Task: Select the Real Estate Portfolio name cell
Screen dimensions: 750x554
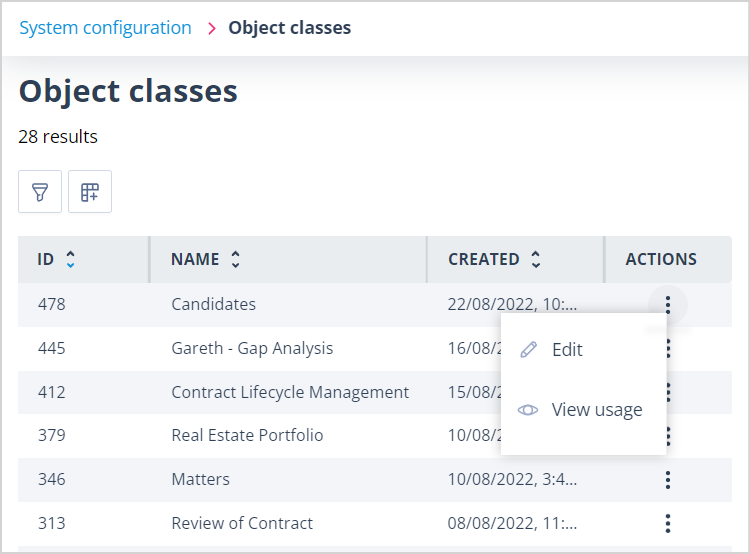Action: (x=247, y=435)
